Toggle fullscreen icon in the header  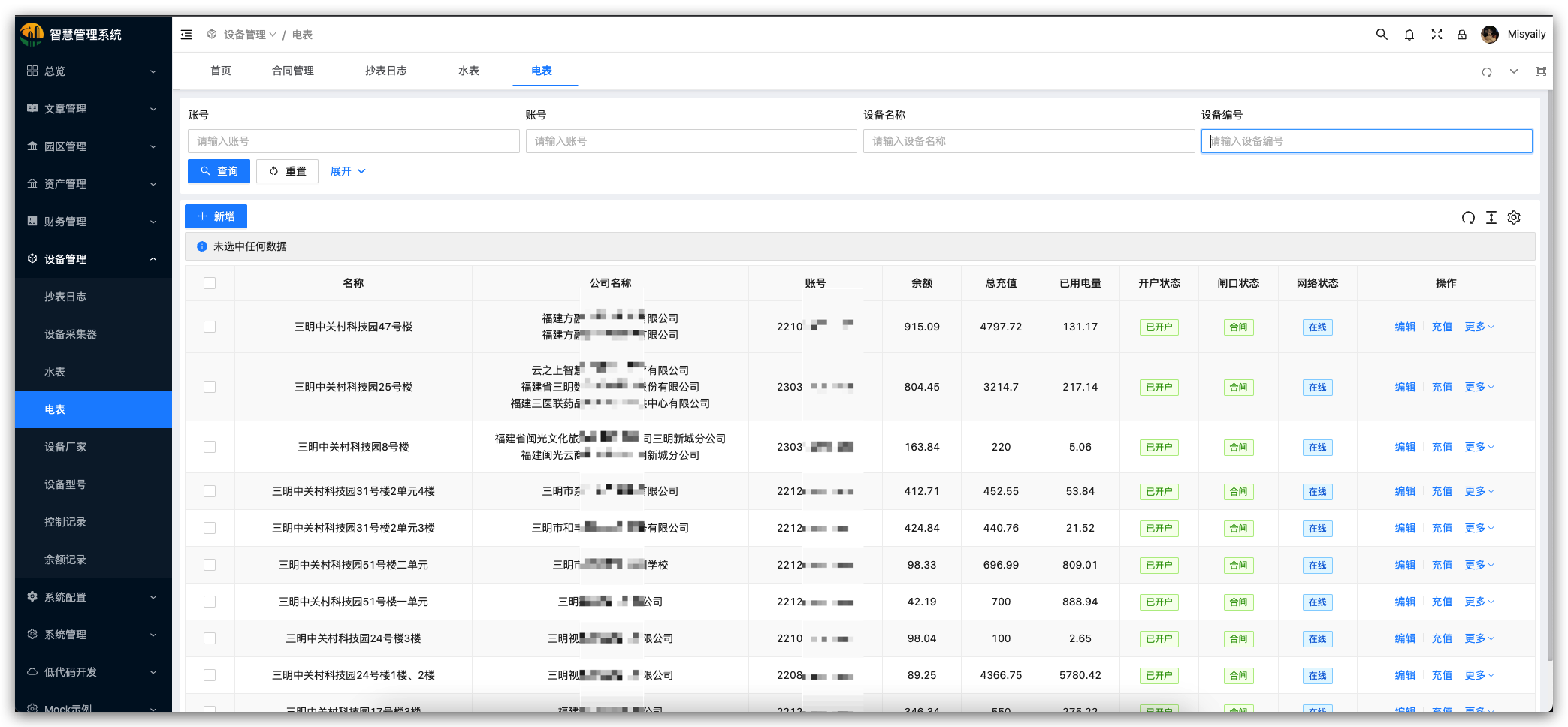click(x=1437, y=35)
